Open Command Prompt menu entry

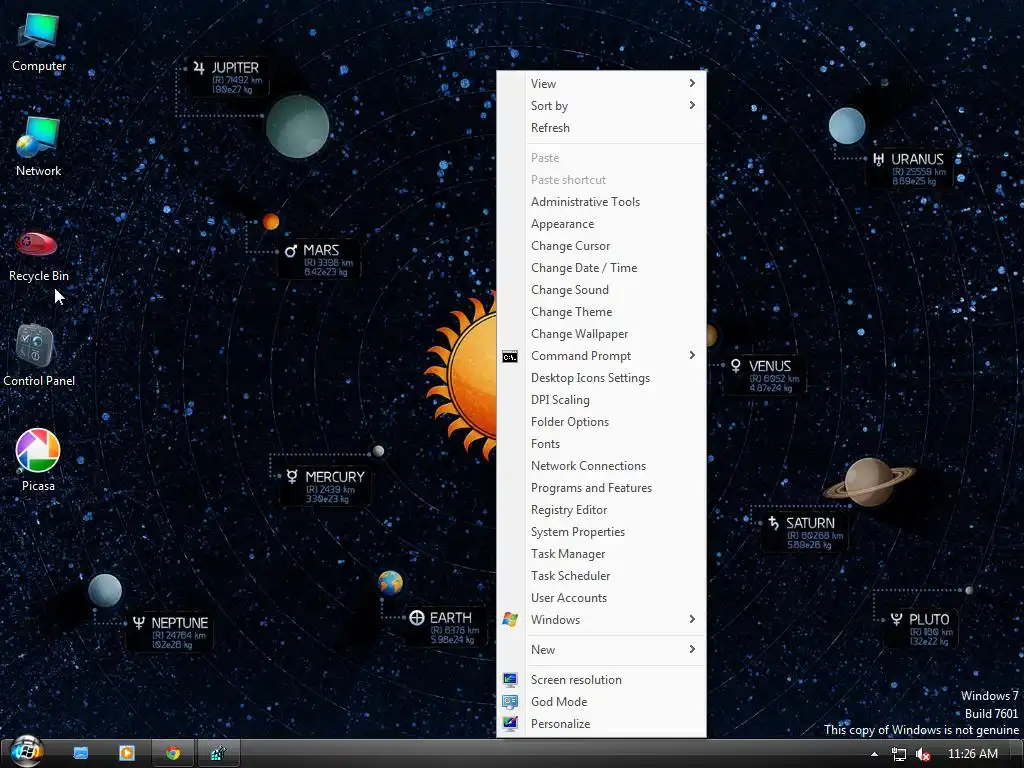pyautogui.click(x=601, y=356)
